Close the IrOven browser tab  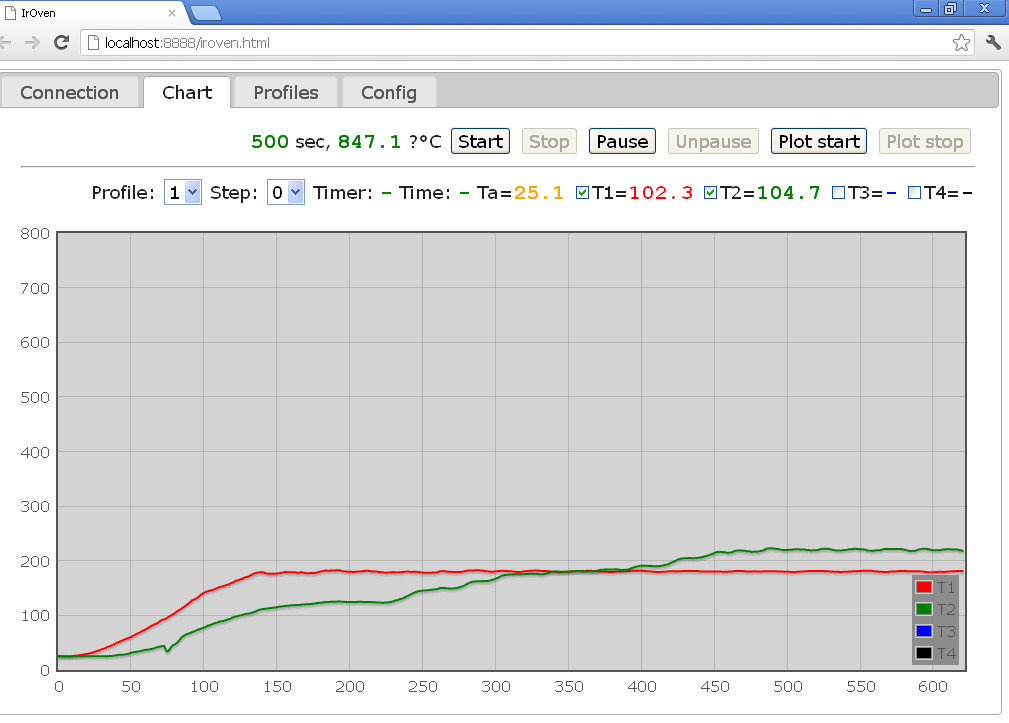171,13
